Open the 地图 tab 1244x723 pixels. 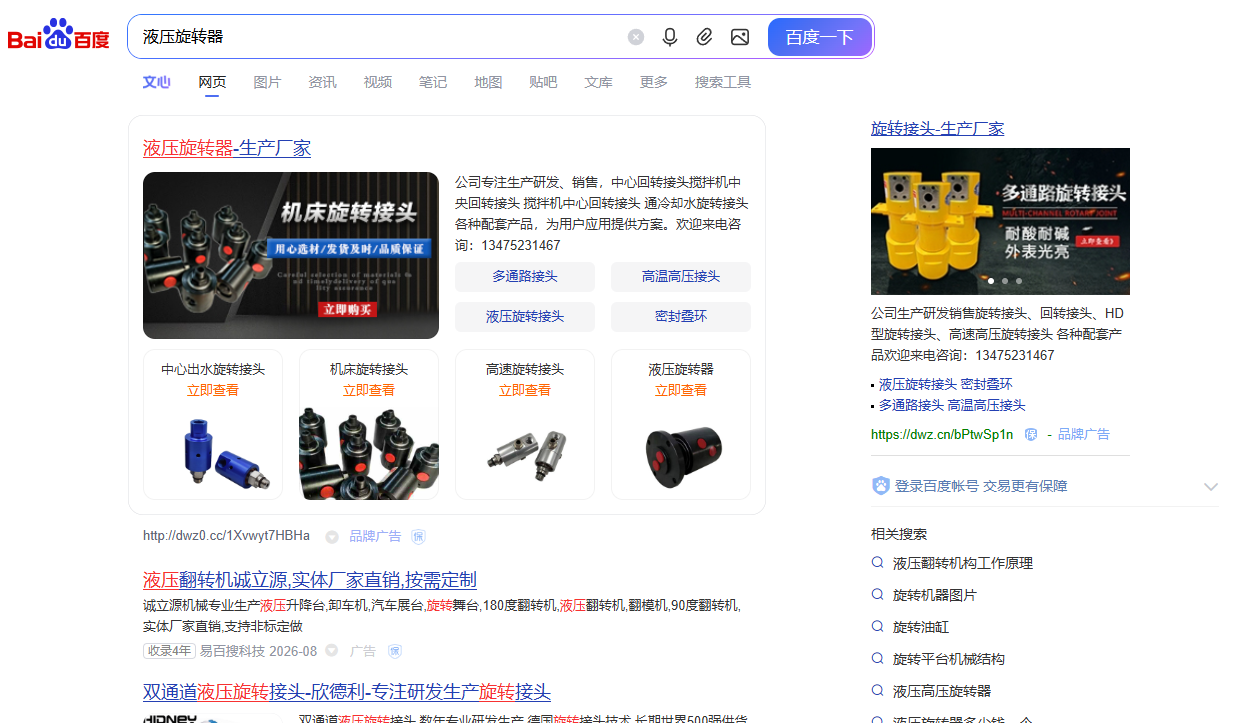[488, 82]
